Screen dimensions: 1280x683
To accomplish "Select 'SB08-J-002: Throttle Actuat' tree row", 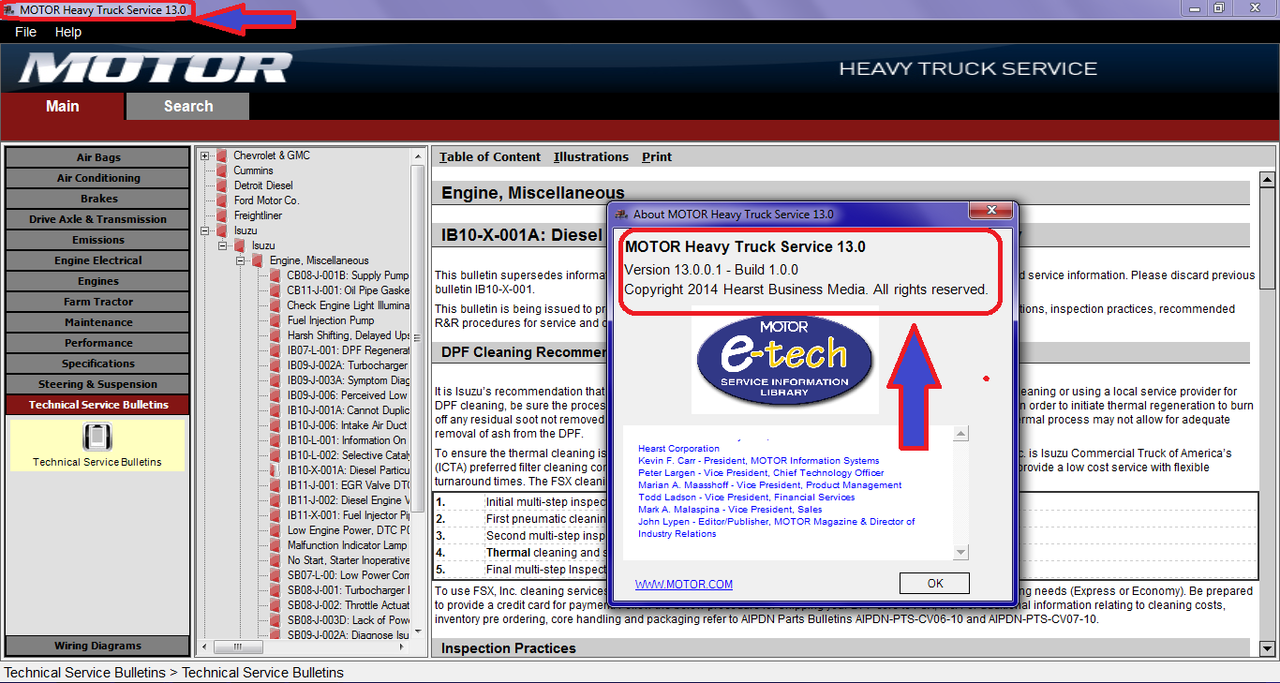I will [348, 606].
